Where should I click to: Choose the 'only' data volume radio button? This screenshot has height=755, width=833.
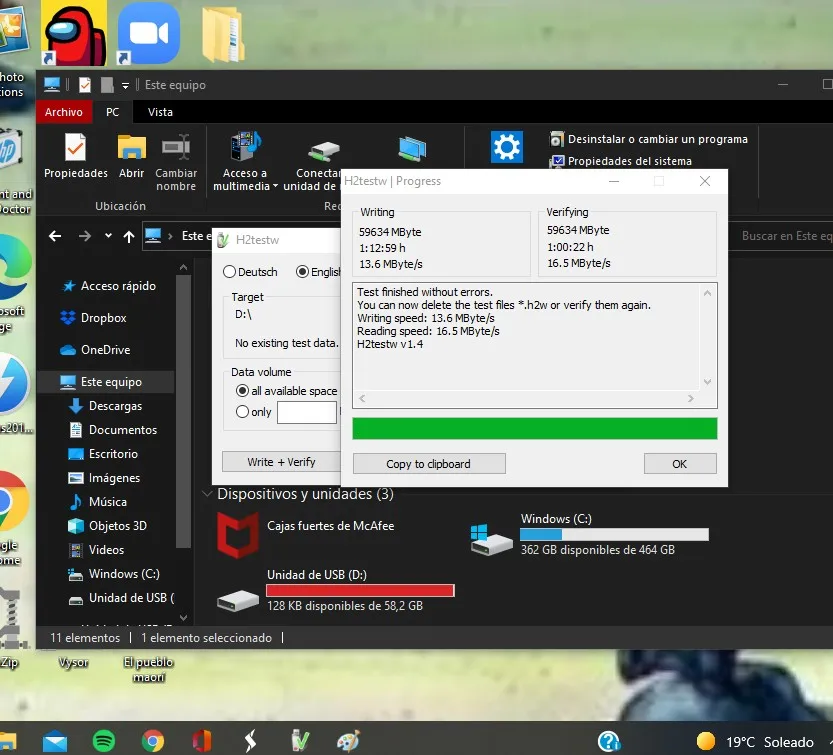(x=242, y=412)
